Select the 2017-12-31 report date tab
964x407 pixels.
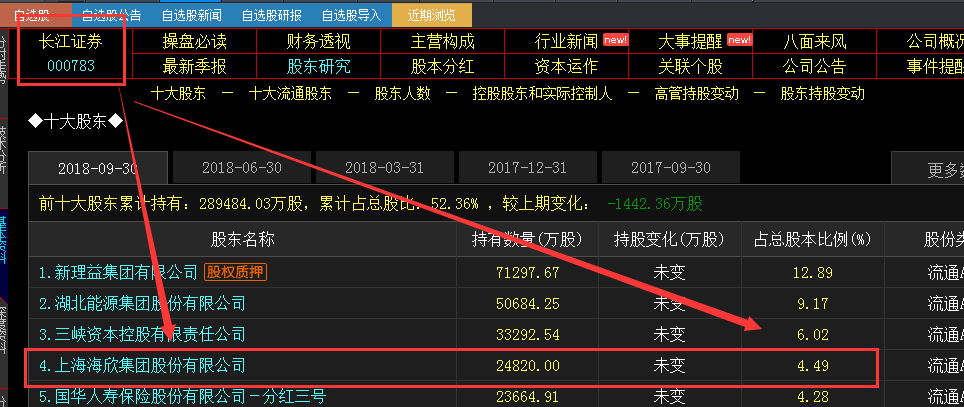[x=527, y=167]
